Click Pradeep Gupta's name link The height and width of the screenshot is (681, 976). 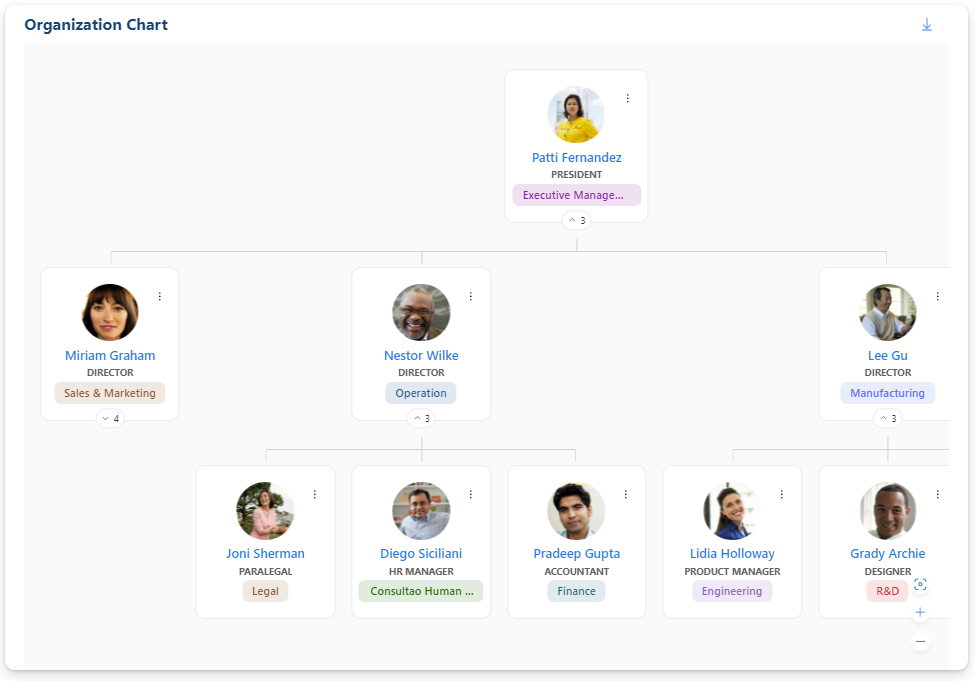pos(576,553)
